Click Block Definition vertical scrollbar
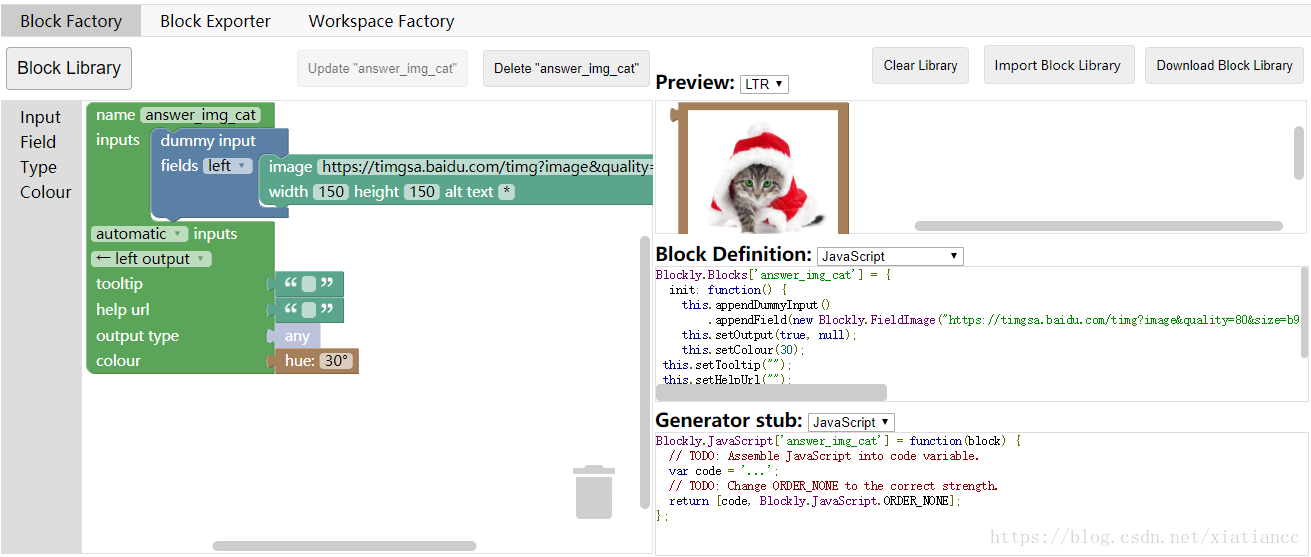 click(x=1303, y=312)
